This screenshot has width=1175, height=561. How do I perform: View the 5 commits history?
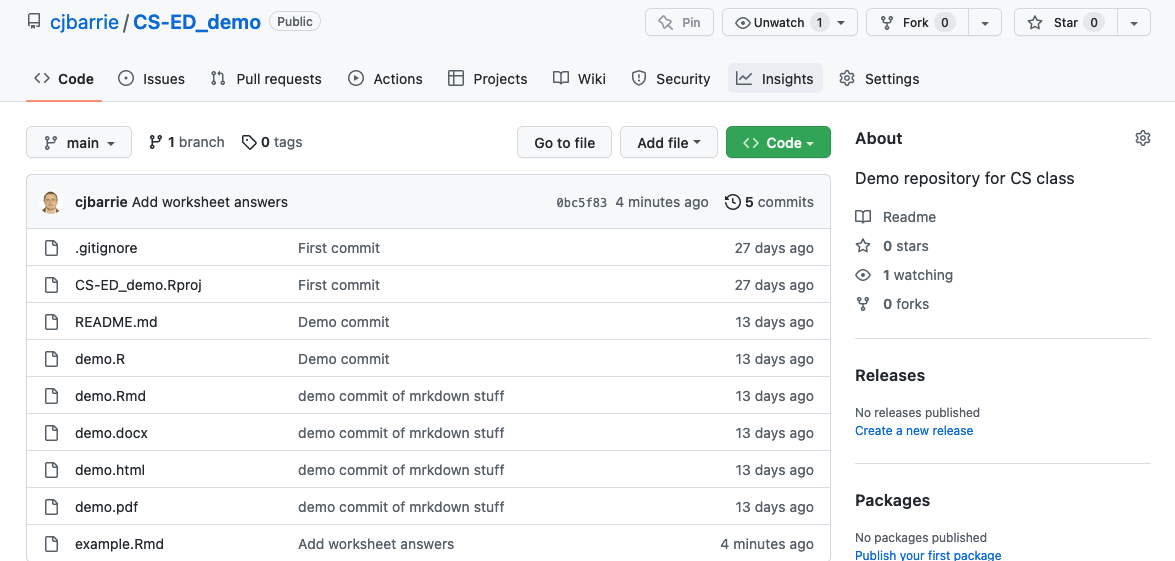(x=769, y=202)
